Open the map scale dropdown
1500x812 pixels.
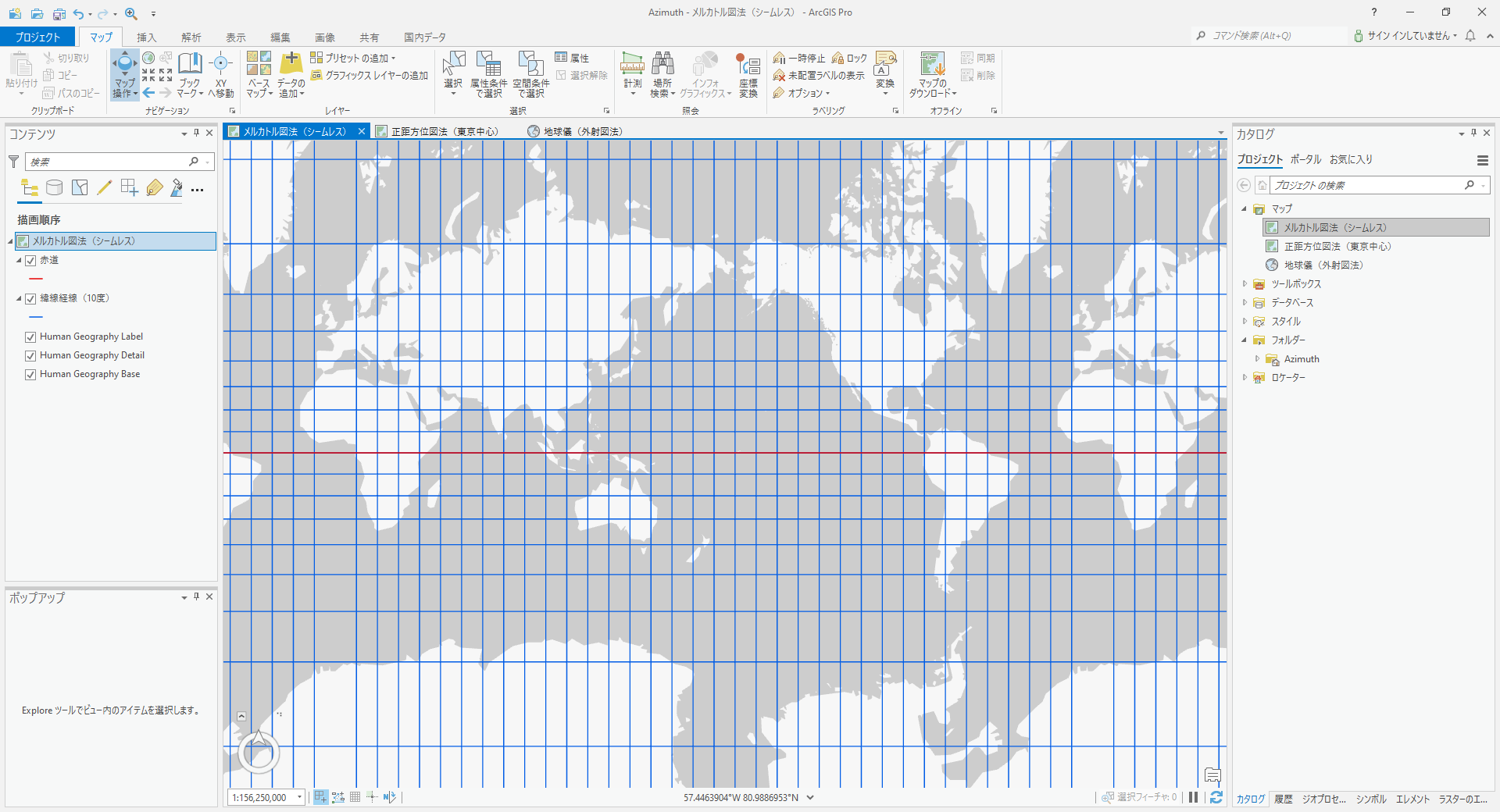click(x=299, y=797)
